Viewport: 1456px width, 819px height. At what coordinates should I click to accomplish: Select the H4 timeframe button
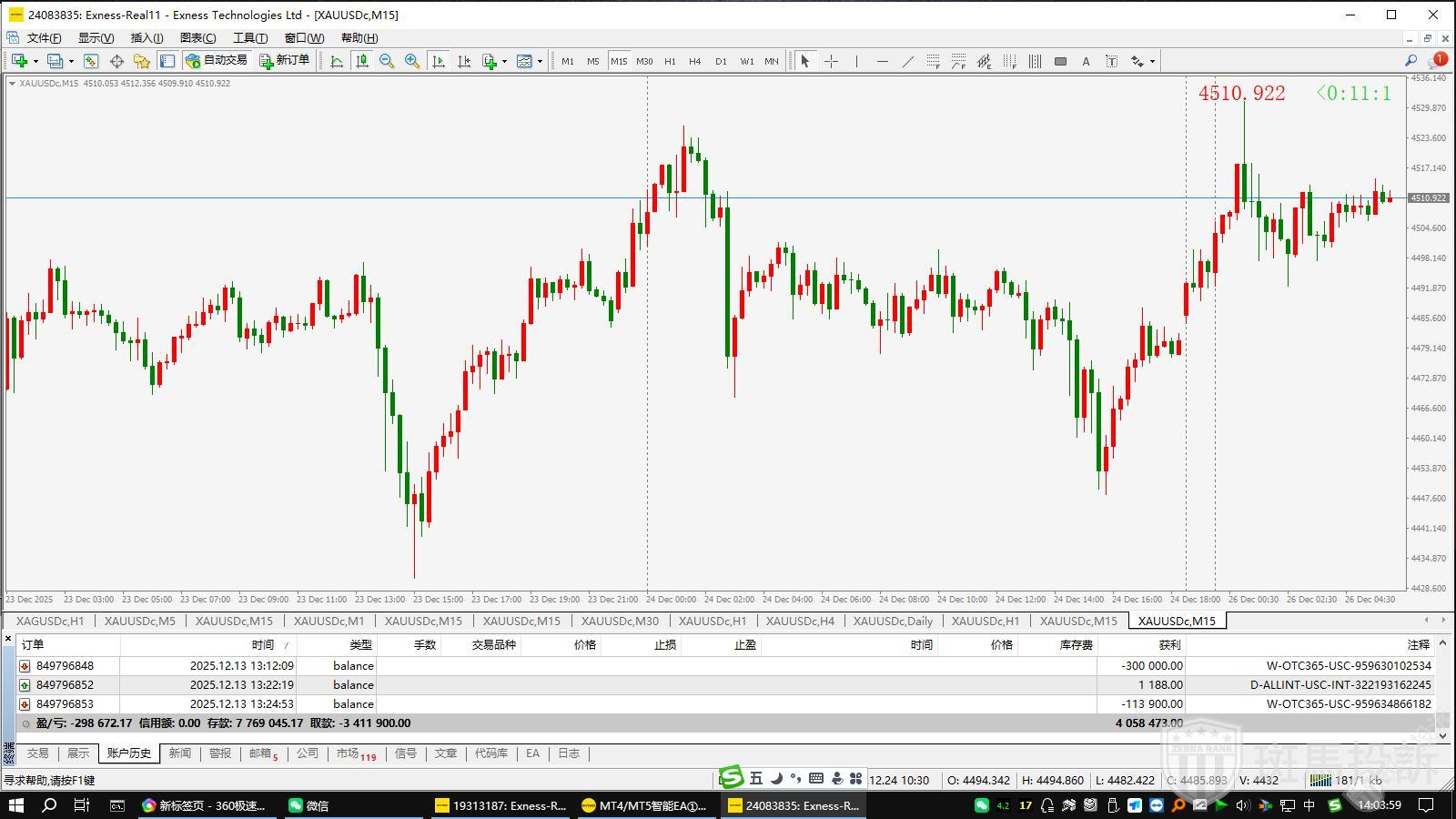[695, 61]
